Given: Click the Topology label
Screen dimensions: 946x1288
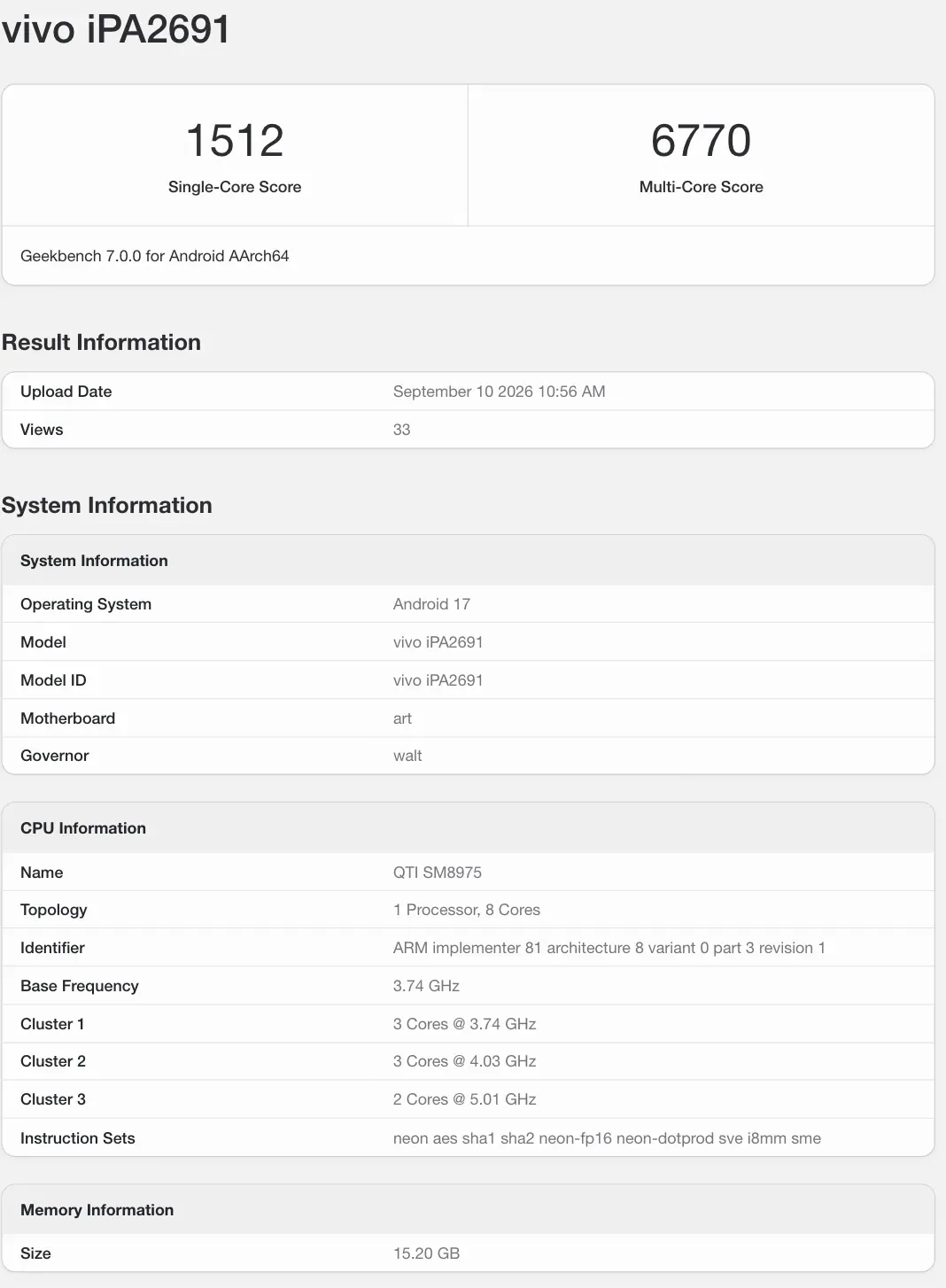Looking at the screenshot, I should (53, 910).
